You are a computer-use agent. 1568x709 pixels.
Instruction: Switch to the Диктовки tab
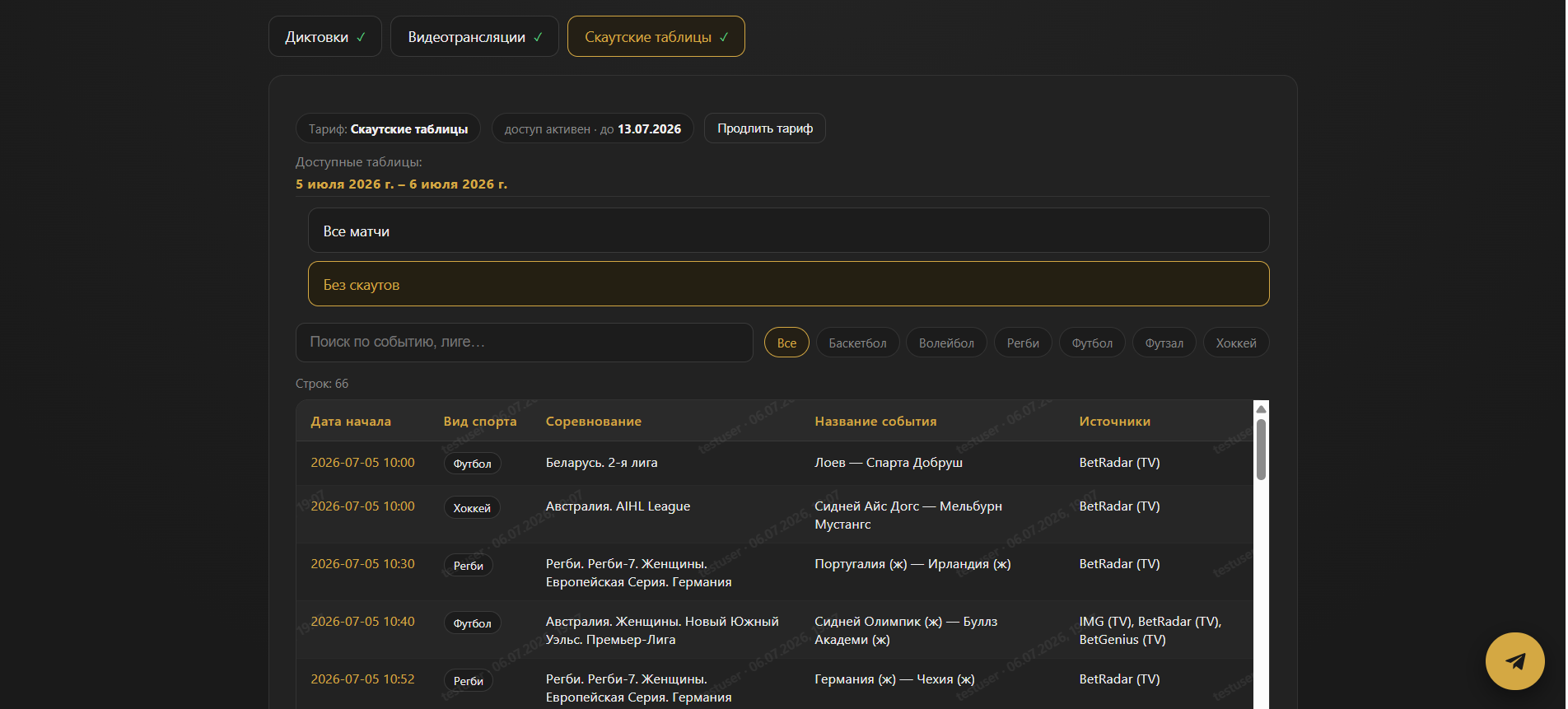coord(325,37)
